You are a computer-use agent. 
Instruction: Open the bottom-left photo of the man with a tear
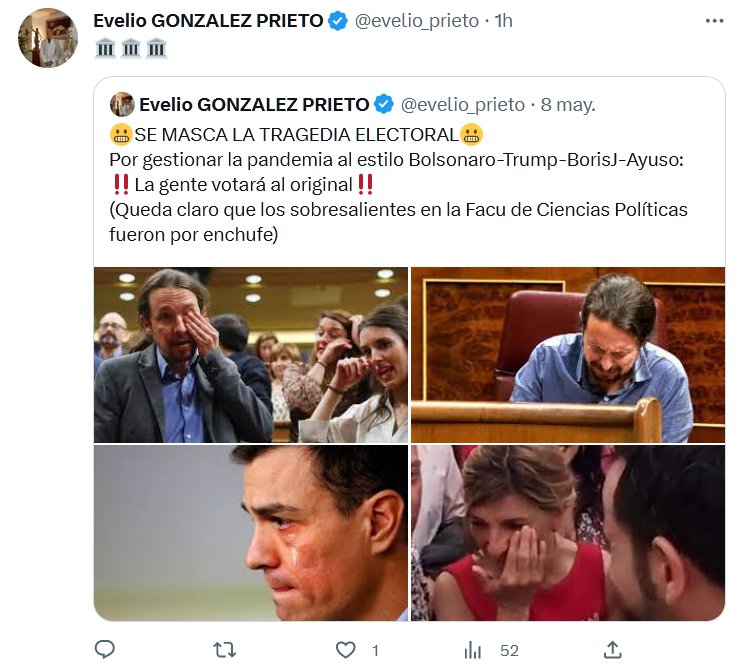pyautogui.click(x=251, y=532)
